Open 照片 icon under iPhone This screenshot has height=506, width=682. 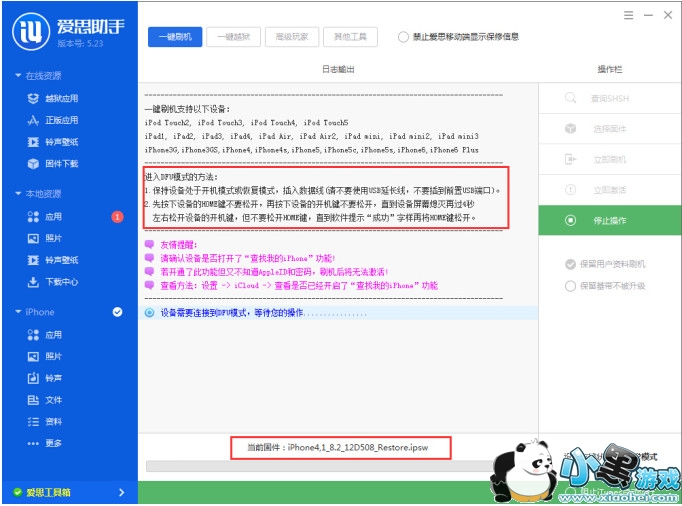(33, 356)
